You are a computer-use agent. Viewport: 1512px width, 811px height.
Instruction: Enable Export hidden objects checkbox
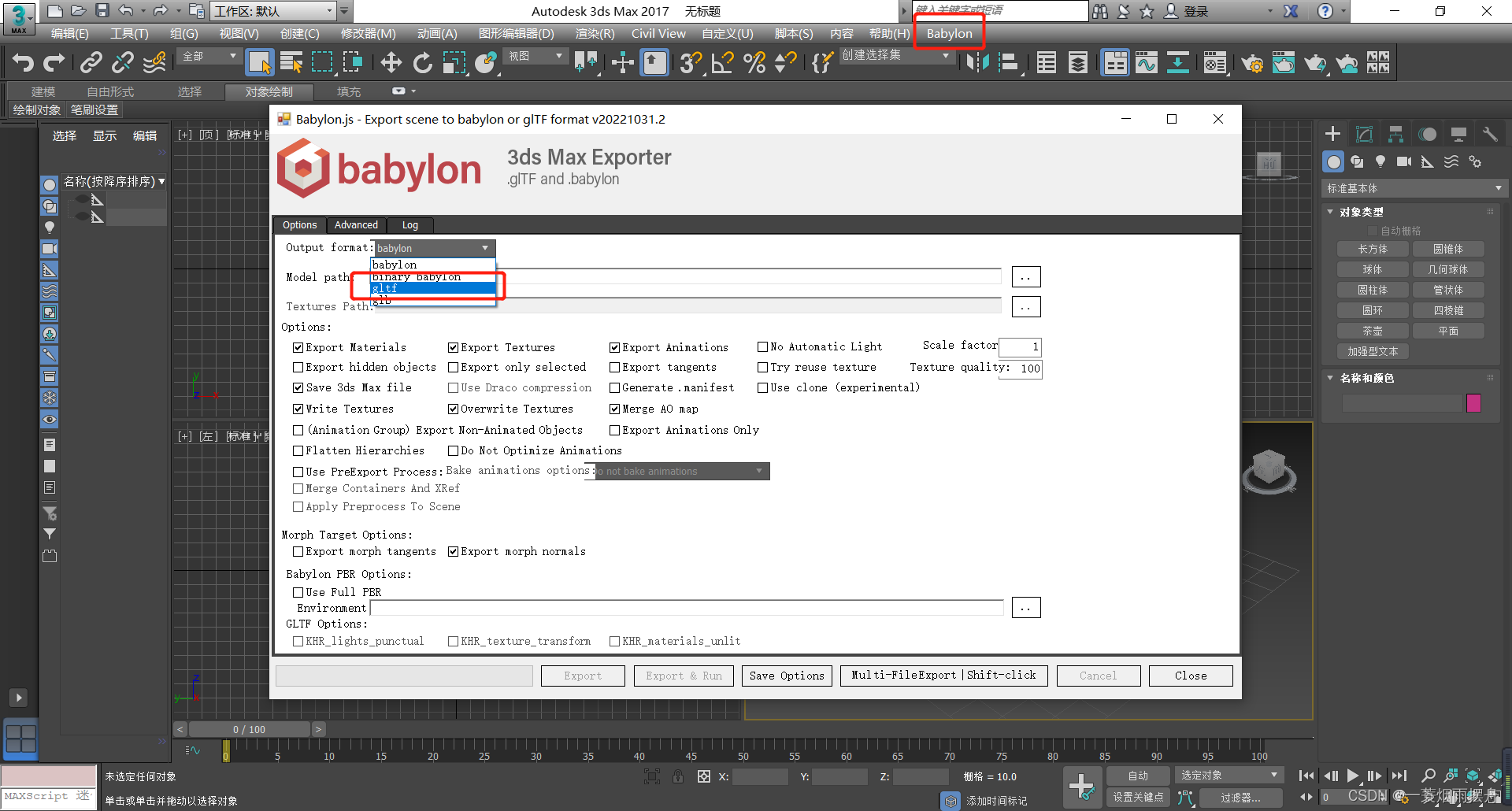pos(298,368)
